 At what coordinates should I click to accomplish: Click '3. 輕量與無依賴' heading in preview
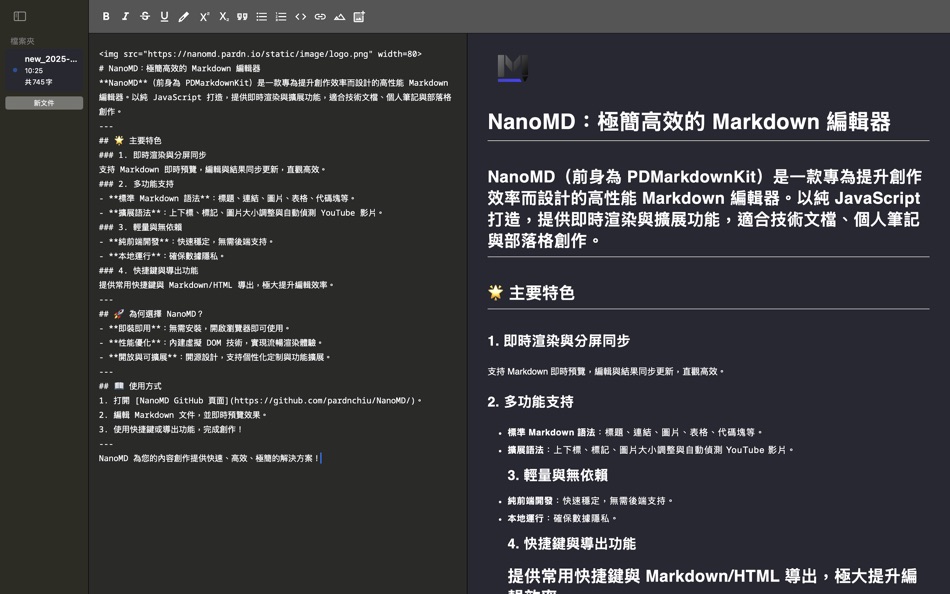point(557,475)
